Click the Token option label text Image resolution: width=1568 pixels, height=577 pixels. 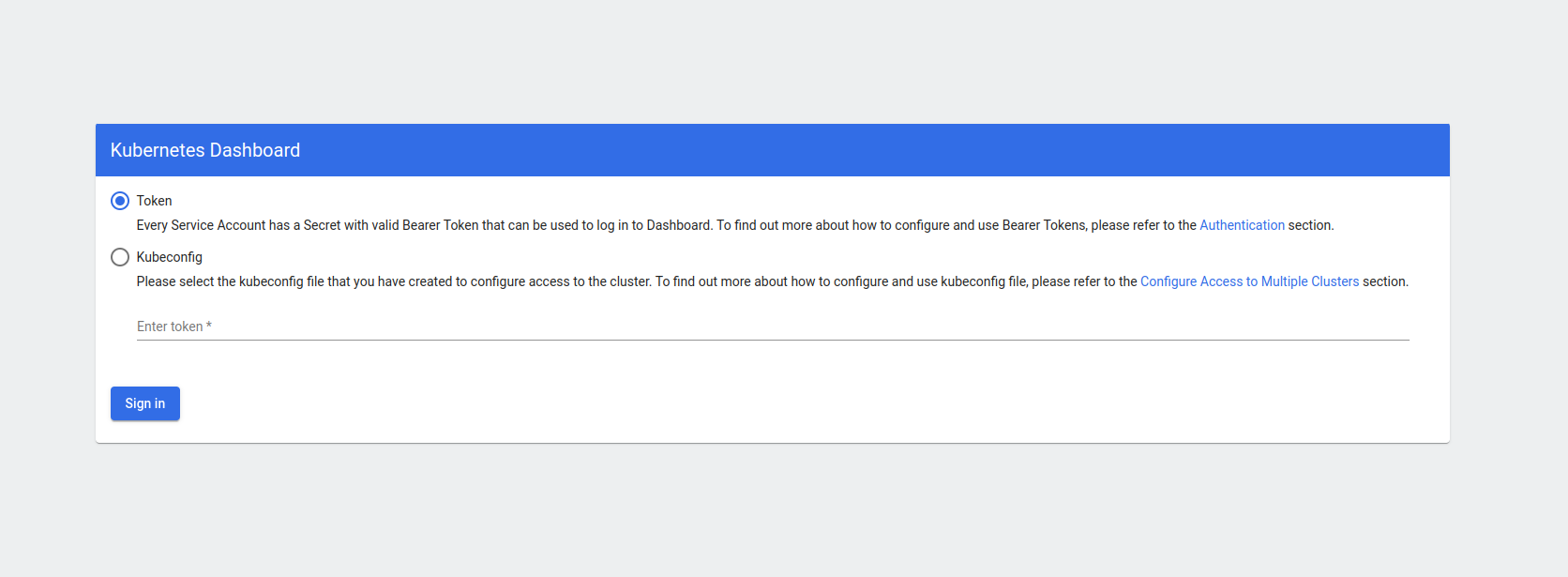(x=154, y=201)
